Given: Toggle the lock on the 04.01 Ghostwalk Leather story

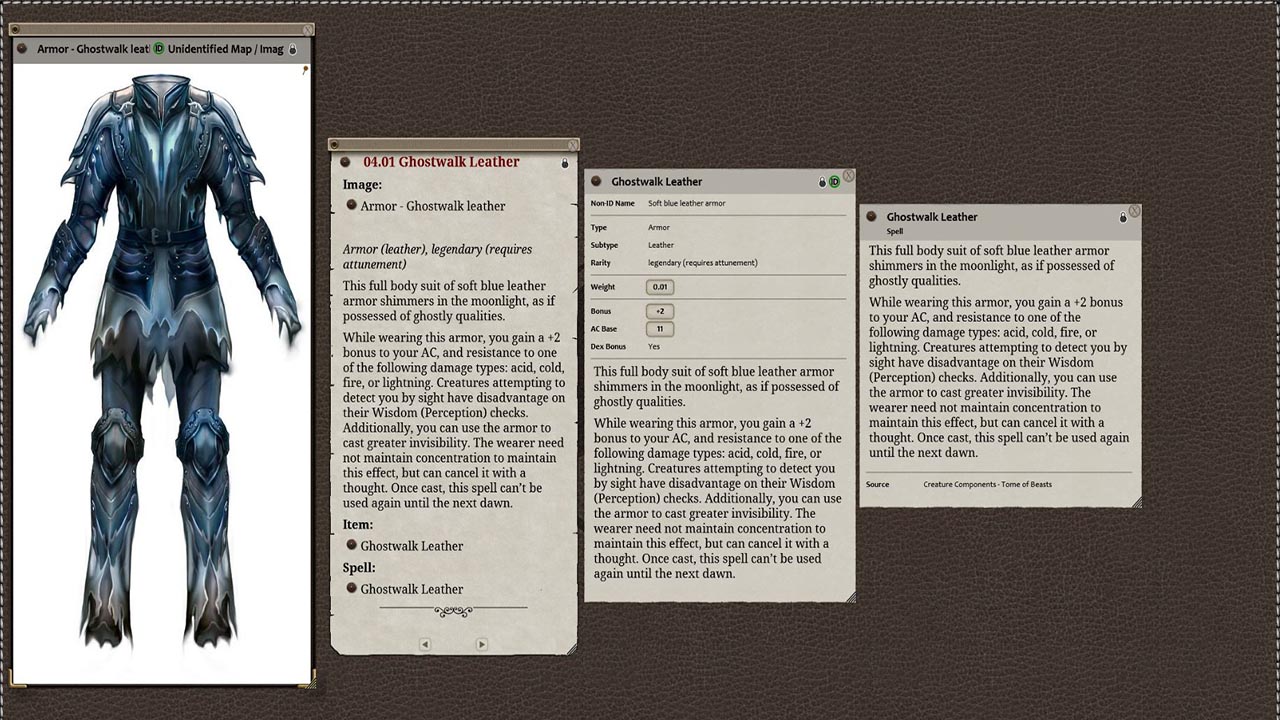Looking at the screenshot, I should tap(565, 162).
